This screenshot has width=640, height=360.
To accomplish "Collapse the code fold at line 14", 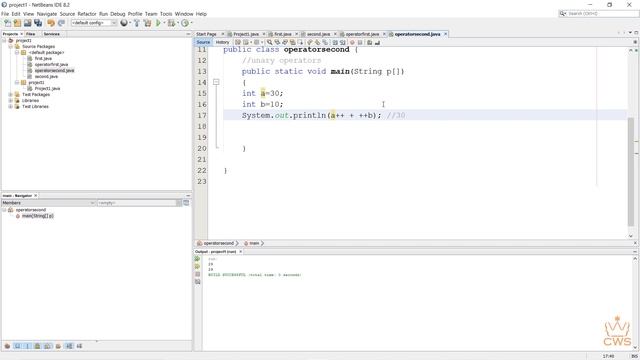I will [216, 82].
